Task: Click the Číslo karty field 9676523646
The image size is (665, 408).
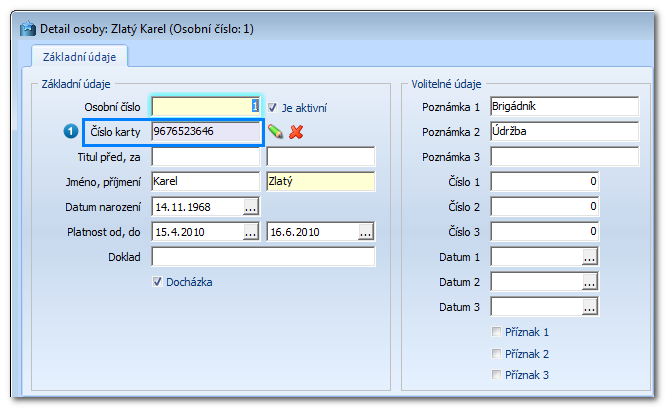Action: coord(206,131)
